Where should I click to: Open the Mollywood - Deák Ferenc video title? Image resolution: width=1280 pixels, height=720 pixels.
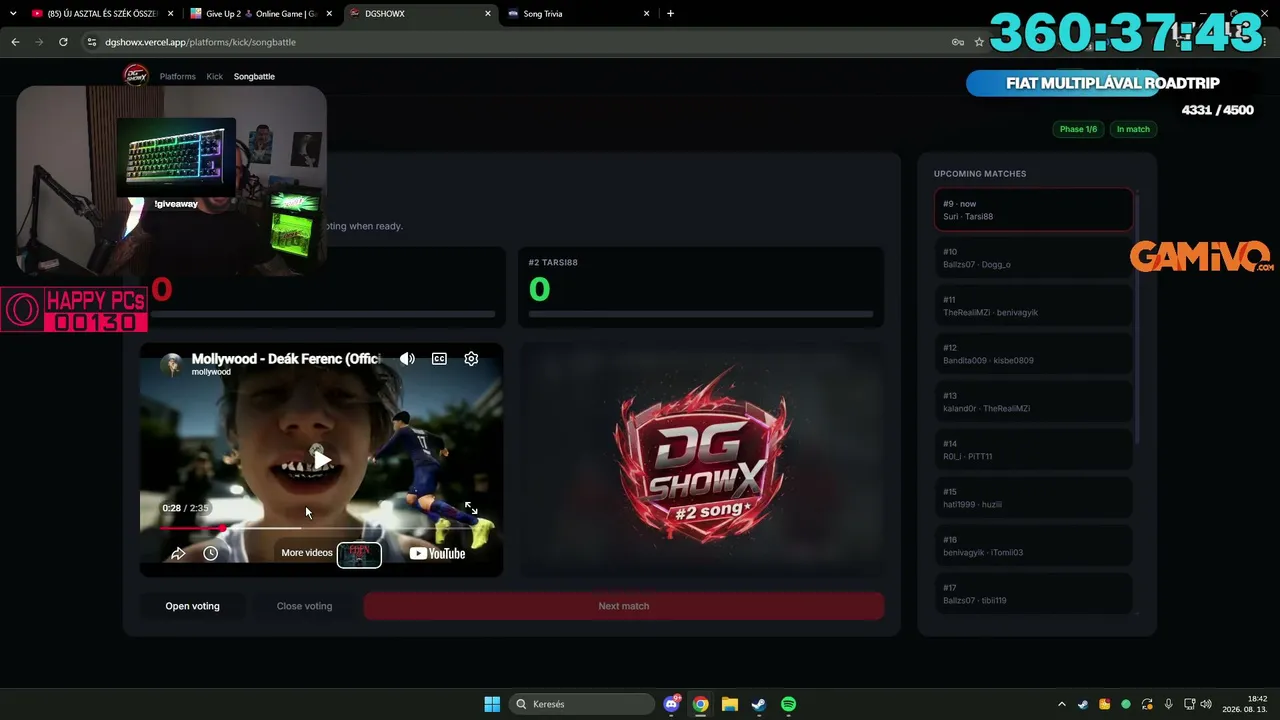[x=286, y=359]
